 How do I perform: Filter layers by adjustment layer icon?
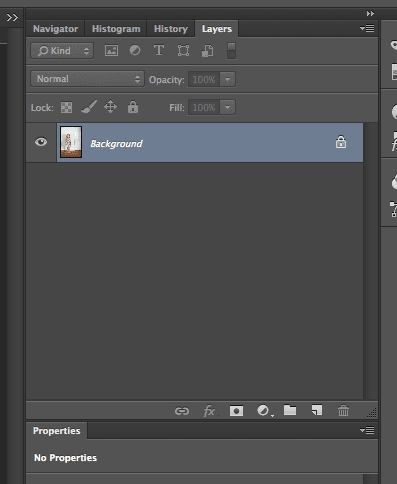[135, 50]
